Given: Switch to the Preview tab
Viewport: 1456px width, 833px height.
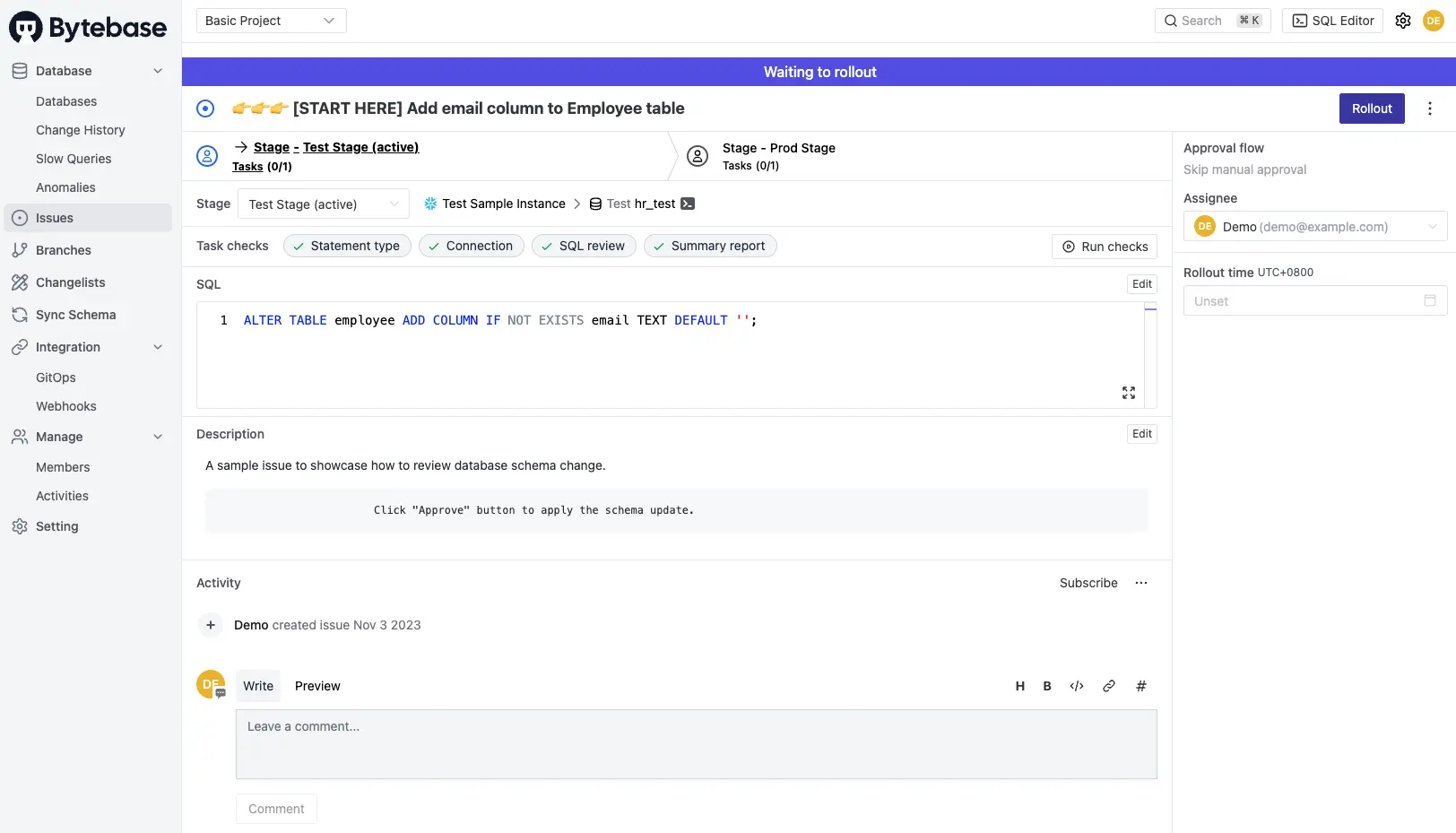Looking at the screenshot, I should click(x=317, y=686).
